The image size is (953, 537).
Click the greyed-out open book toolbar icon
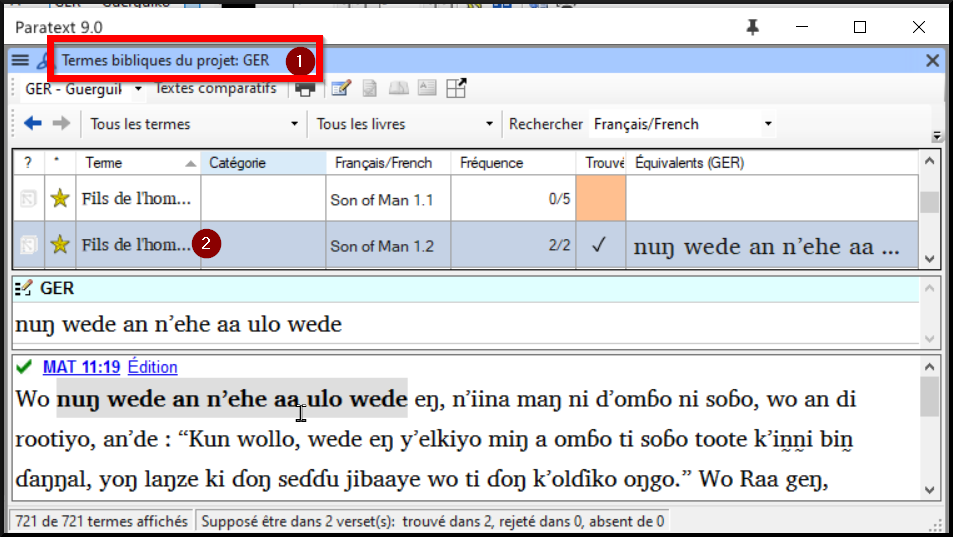coord(399,89)
